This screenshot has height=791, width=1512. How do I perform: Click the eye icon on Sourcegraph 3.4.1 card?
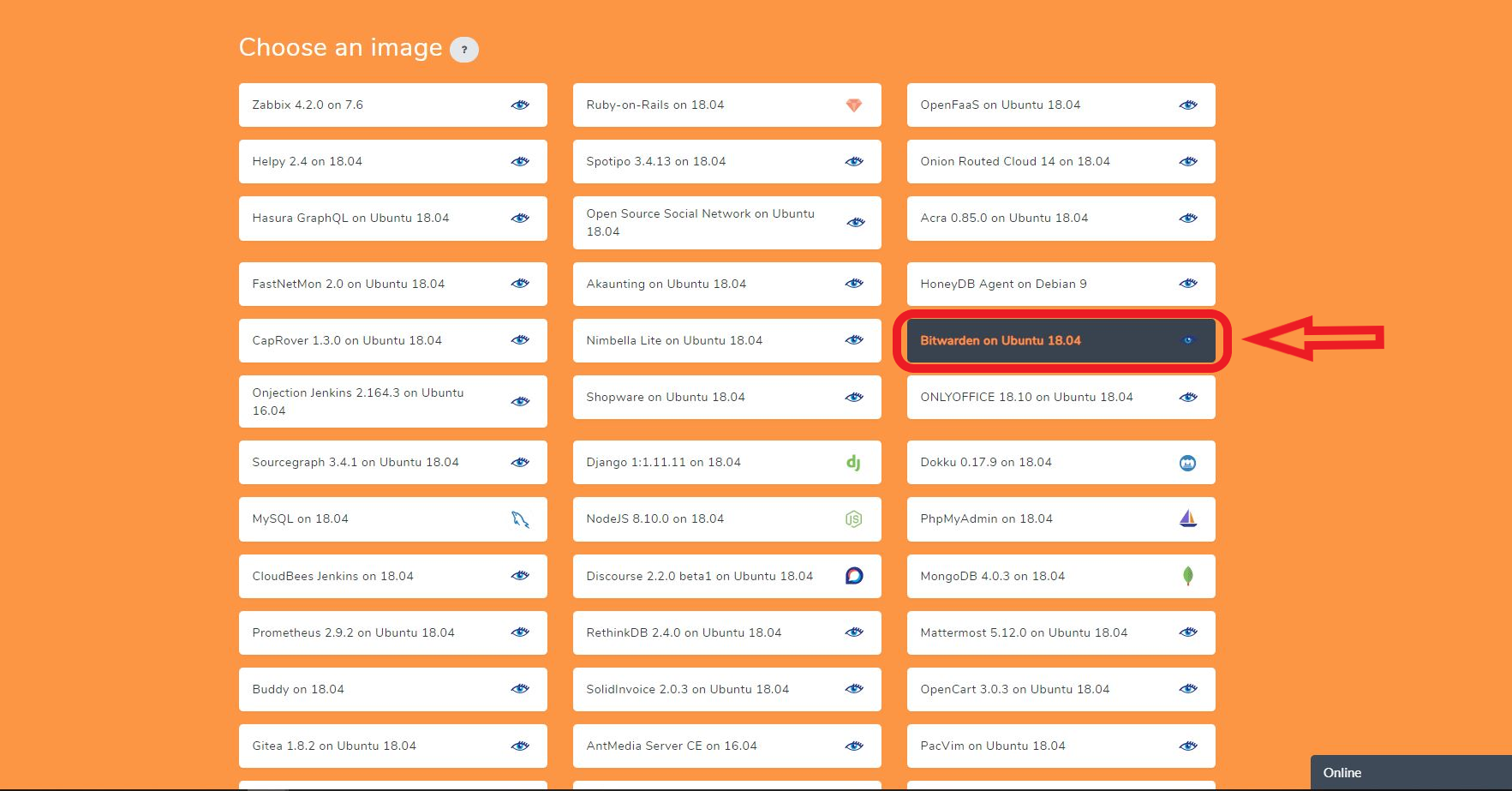[520, 463]
